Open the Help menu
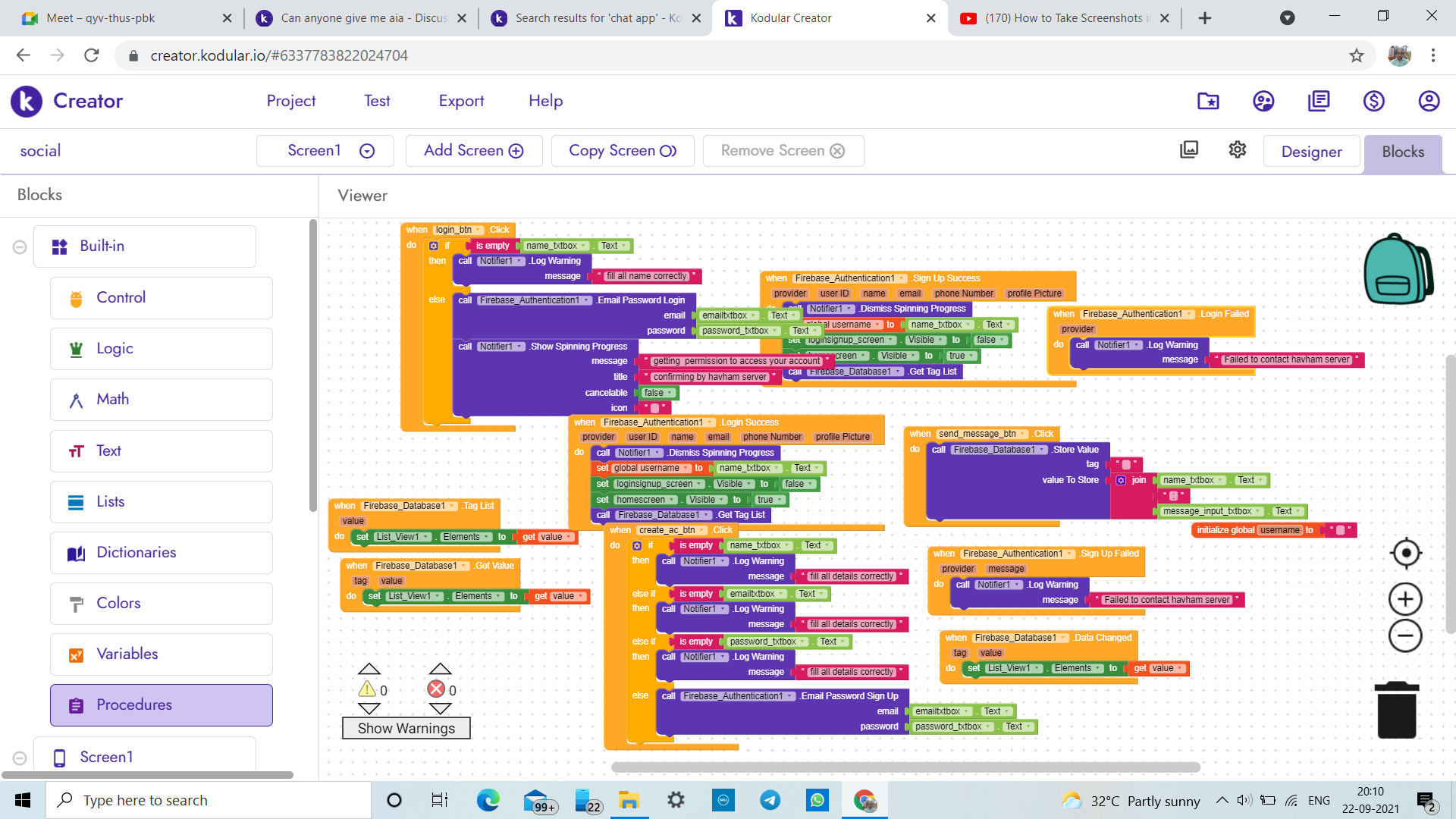Screen dimensions: 1456x819 545,101
